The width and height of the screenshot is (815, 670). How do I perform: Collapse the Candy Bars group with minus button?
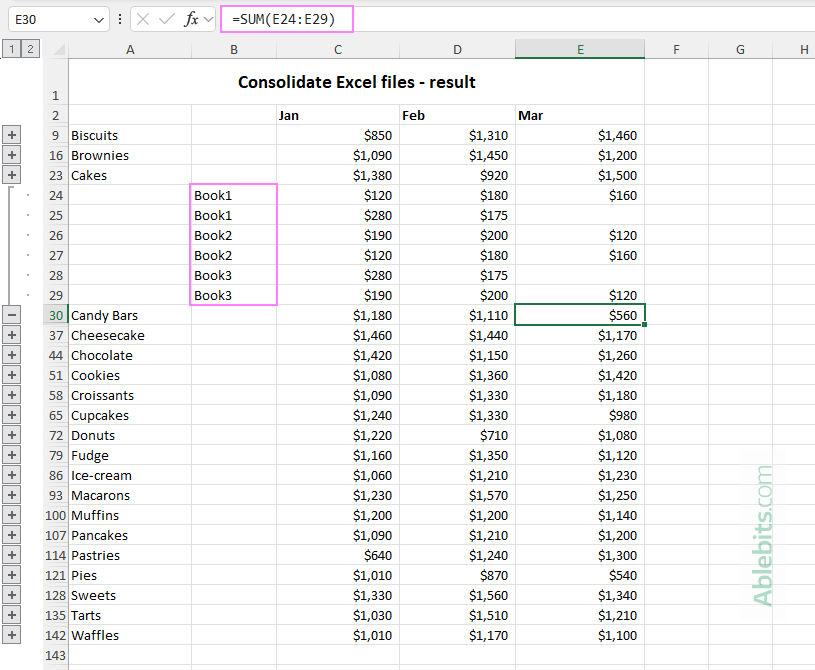11,315
